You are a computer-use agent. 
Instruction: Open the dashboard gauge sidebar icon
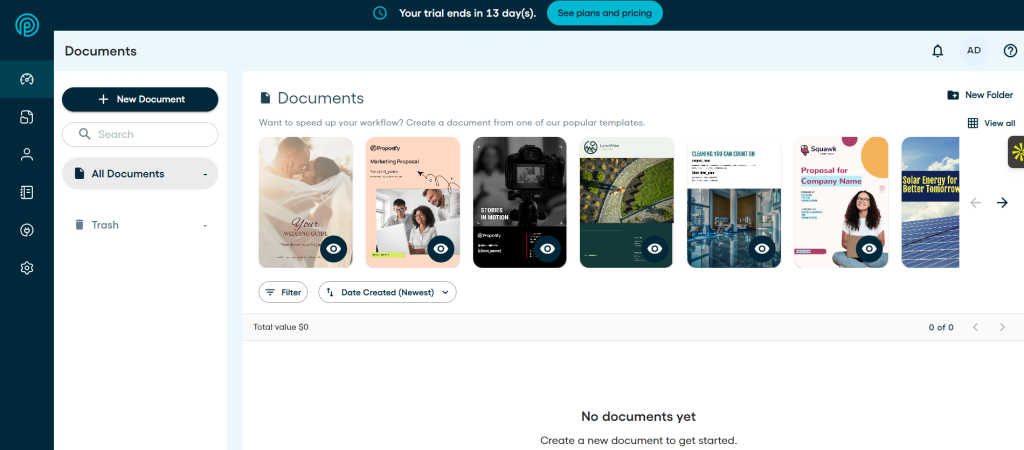pos(27,80)
